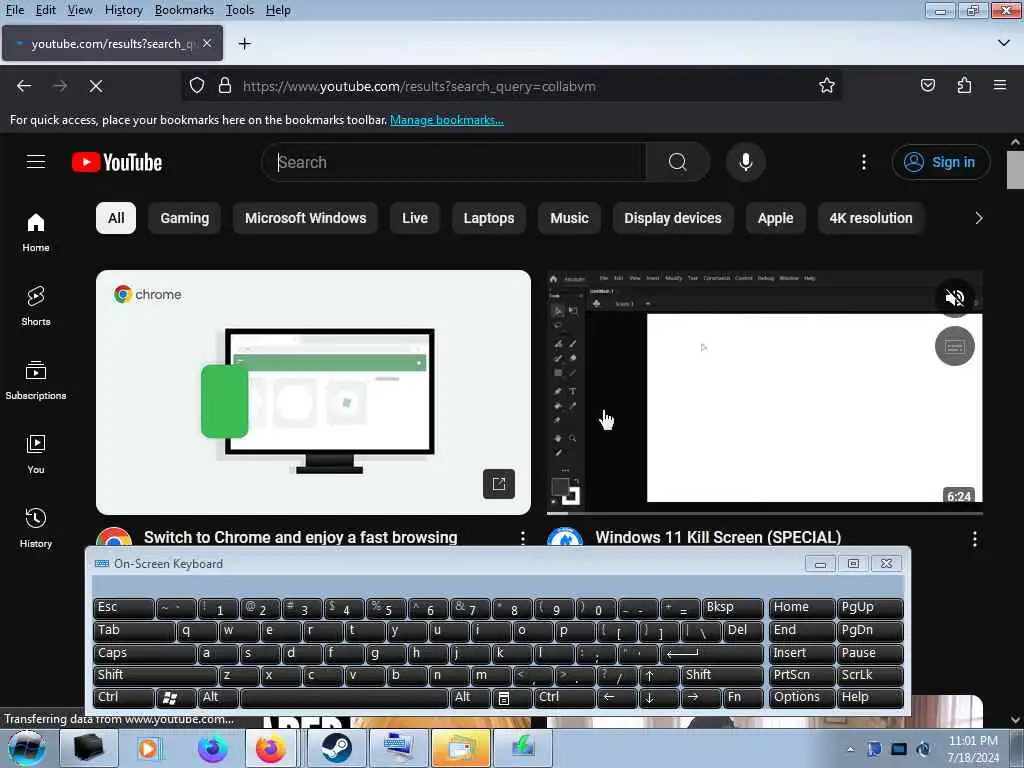Select the Microsoft Windows filter chip
This screenshot has width=1024, height=768.
click(x=306, y=218)
